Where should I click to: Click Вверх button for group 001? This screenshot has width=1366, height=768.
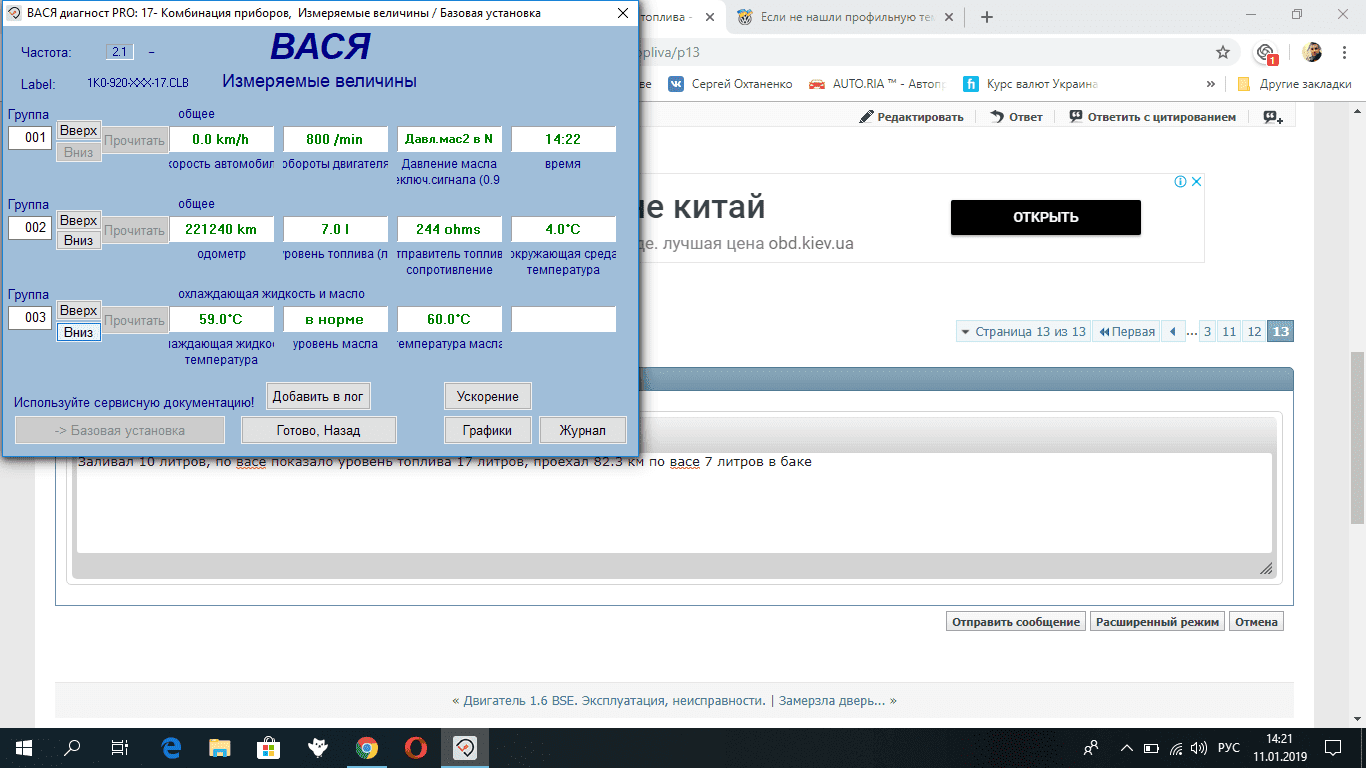pyautogui.click(x=78, y=131)
